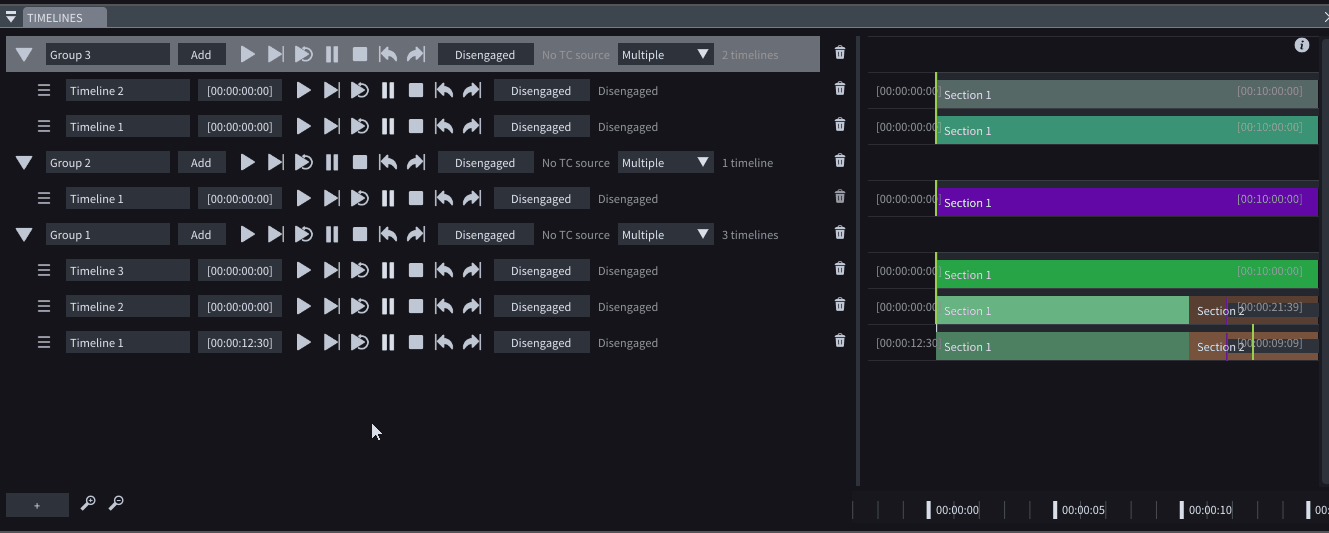This screenshot has width=1329, height=533.
Task: Click the left magnifier zoom icon
Action: tap(88, 503)
